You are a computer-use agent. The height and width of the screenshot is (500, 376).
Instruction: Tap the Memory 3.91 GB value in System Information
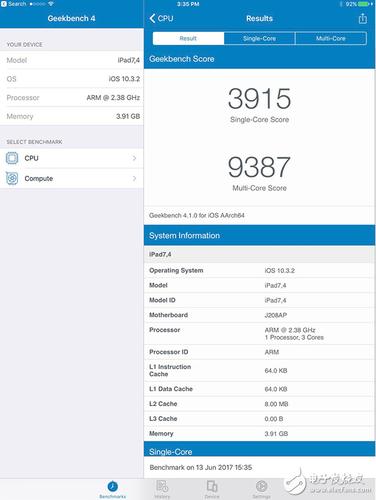276,434
